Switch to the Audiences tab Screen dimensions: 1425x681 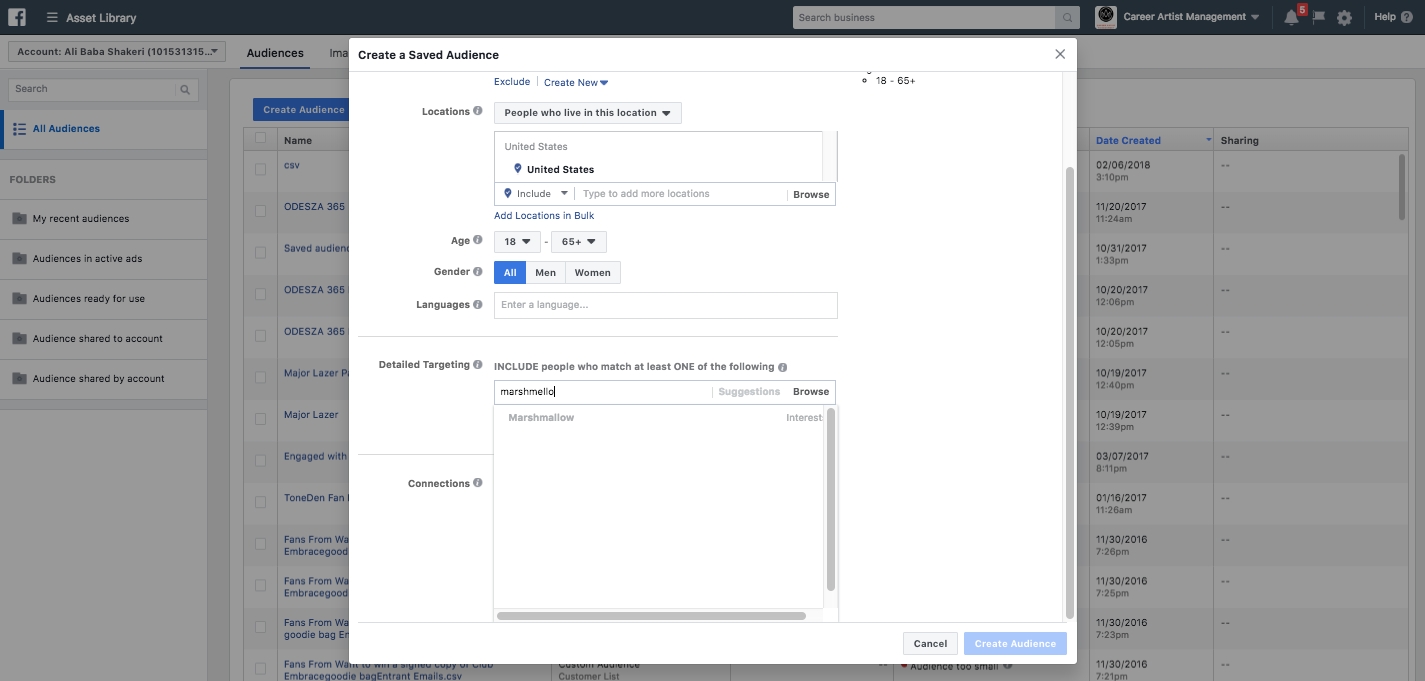[275, 54]
